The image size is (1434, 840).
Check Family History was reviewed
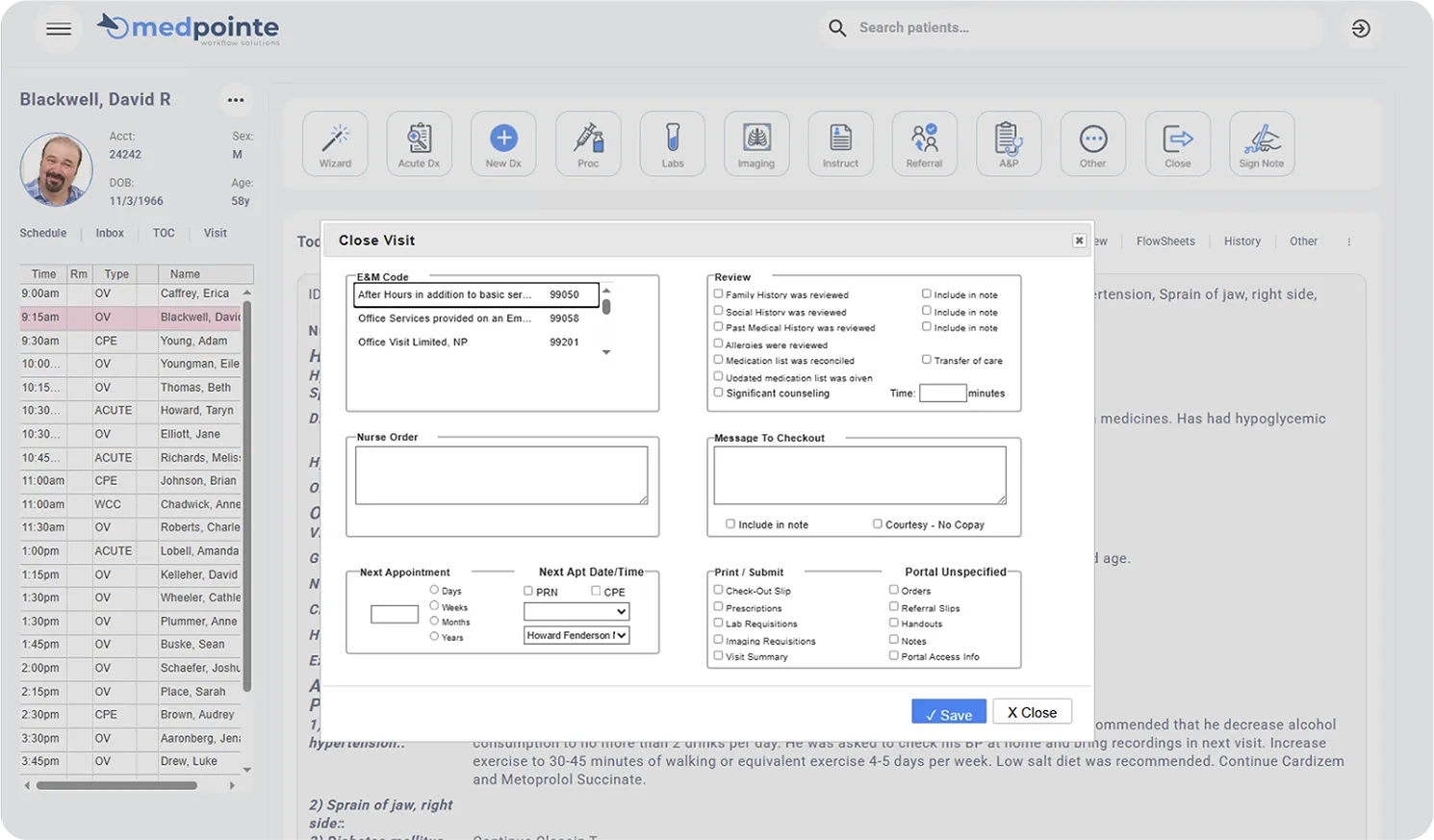[x=718, y=293]
